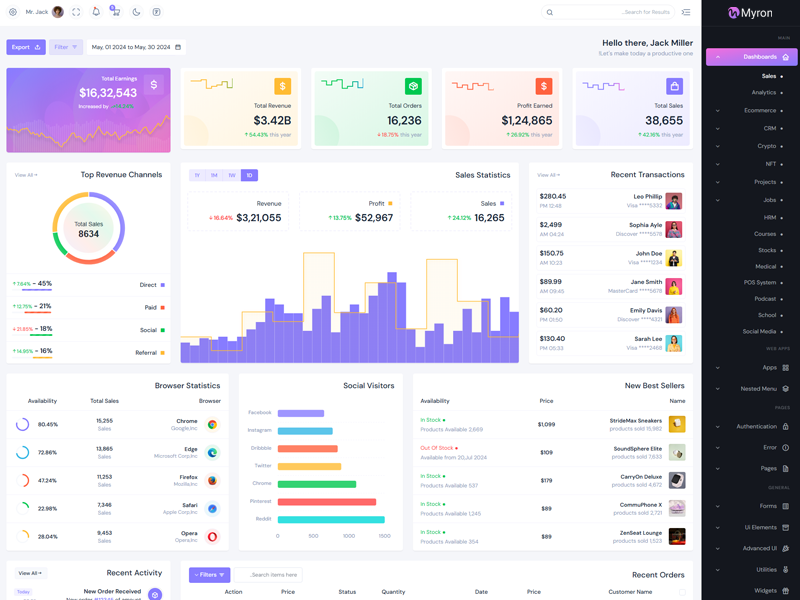
Task: Open Analytics in the Dashboards submenu
Action: click(x=764, y=93)
